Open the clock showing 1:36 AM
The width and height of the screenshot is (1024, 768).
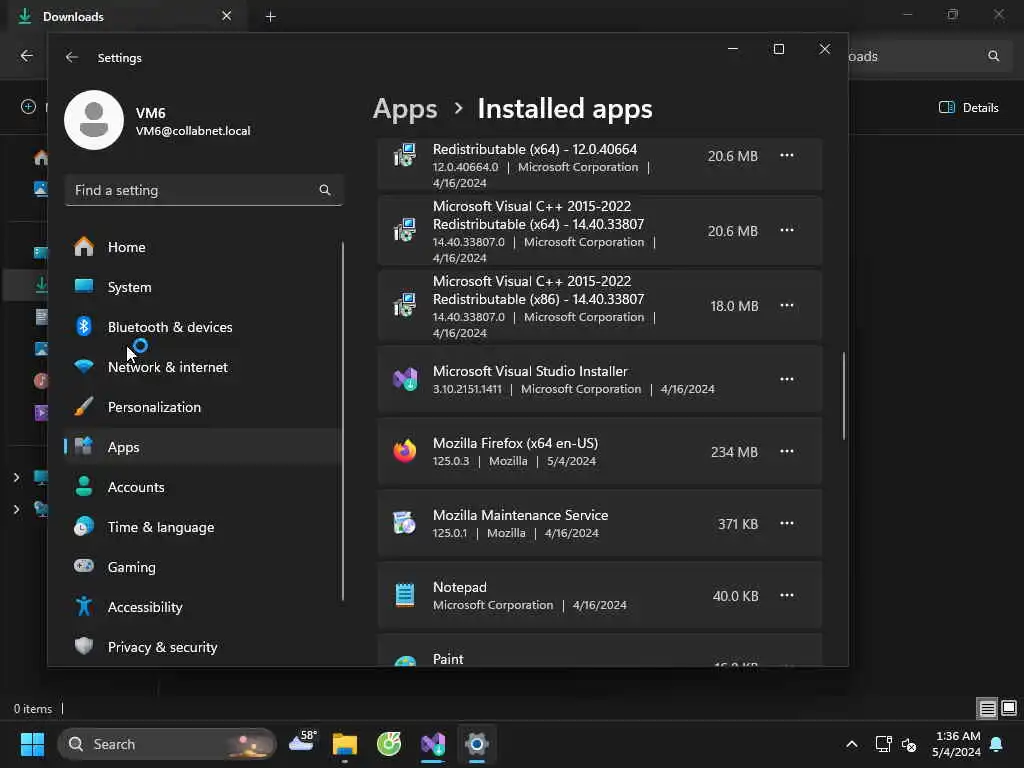(956, 744)
